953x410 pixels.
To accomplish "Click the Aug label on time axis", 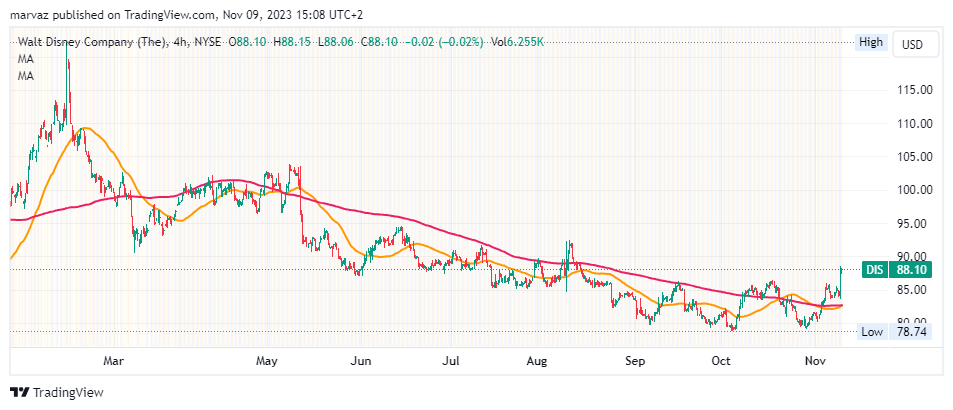I will [537, 362].
